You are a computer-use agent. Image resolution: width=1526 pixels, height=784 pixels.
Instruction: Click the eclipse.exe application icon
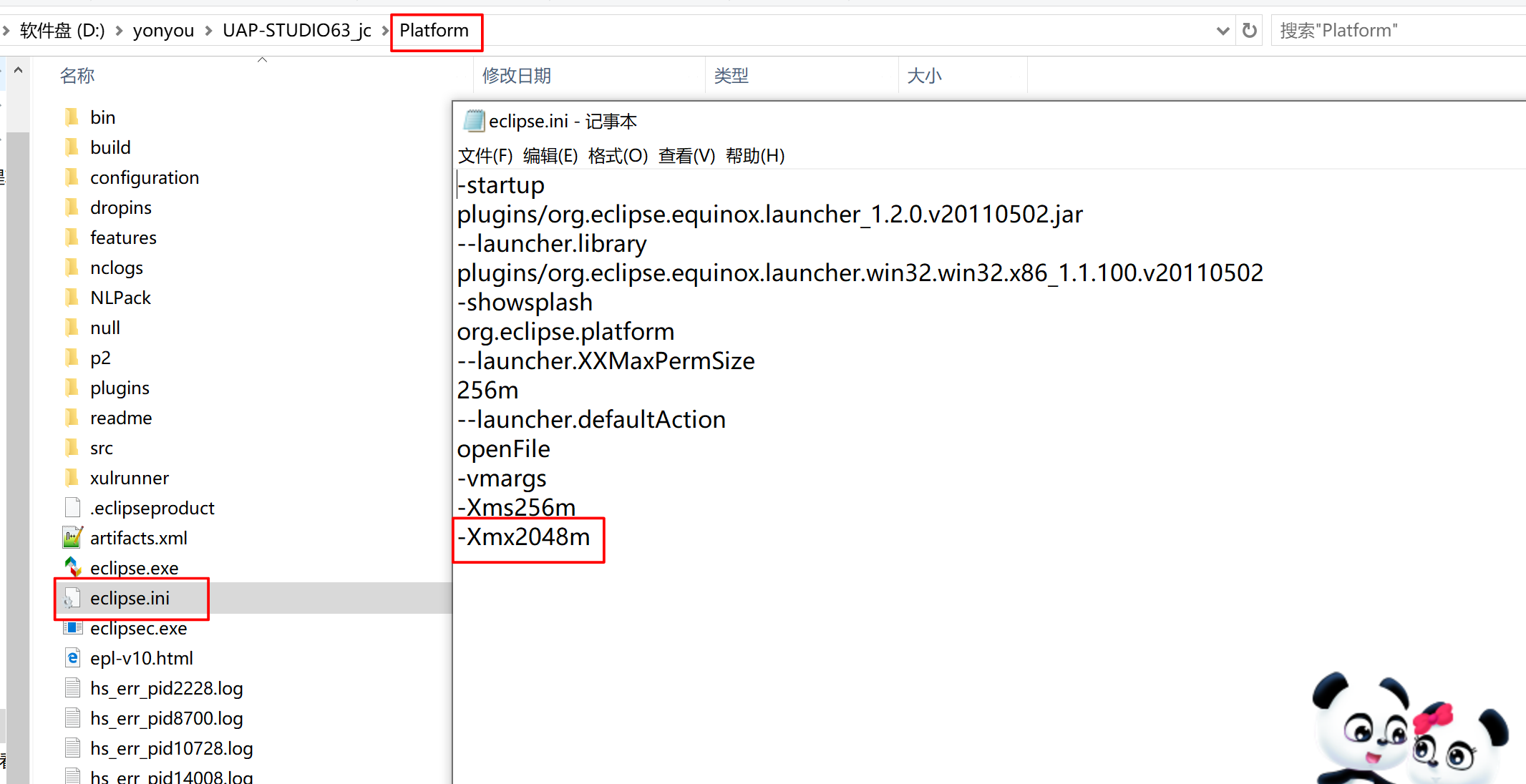72,567
